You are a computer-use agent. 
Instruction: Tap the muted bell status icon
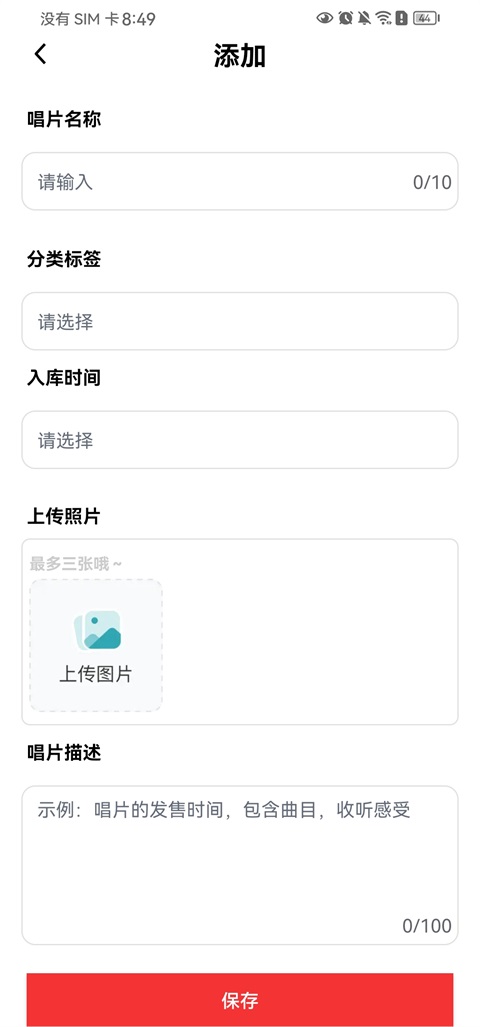(x=364, y=18)
